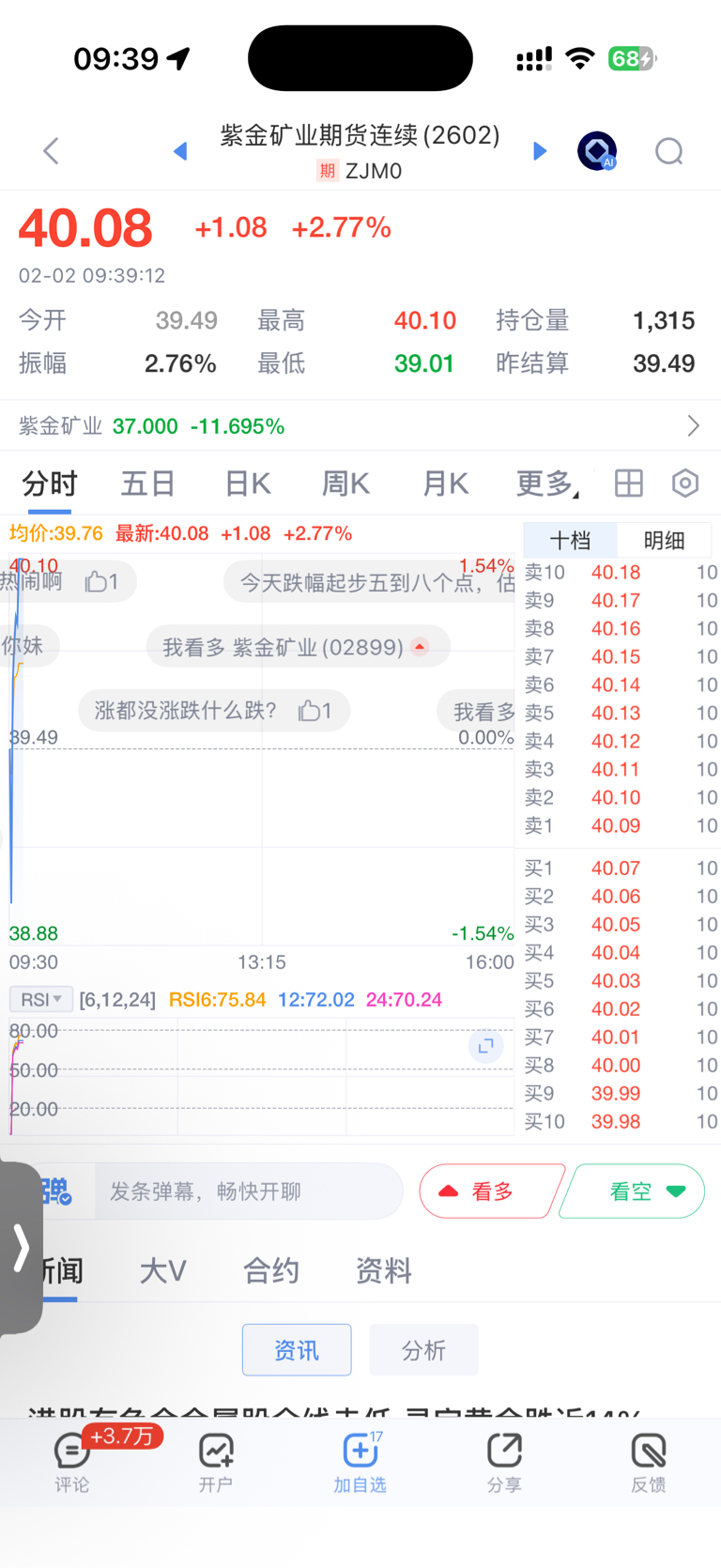
Task: Select the 五日 chart tab
Action: [148, 484]
